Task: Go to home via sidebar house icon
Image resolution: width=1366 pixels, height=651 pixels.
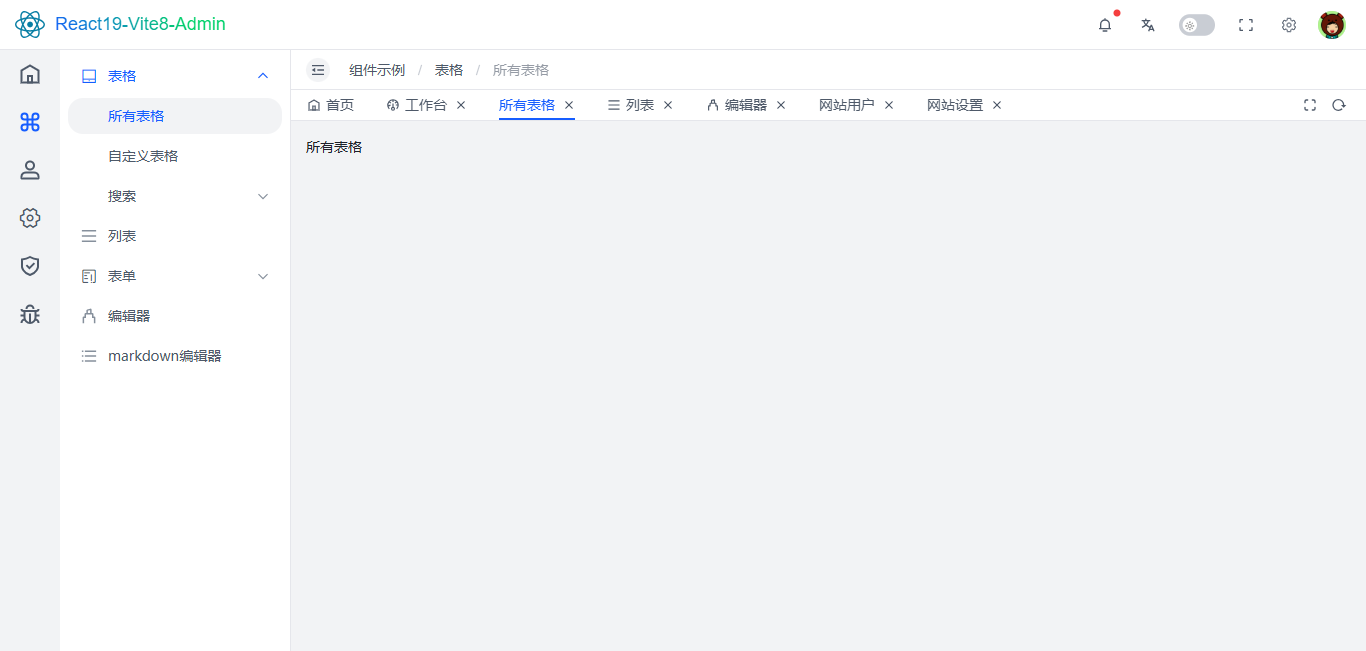Action: (x=30, y=74)
